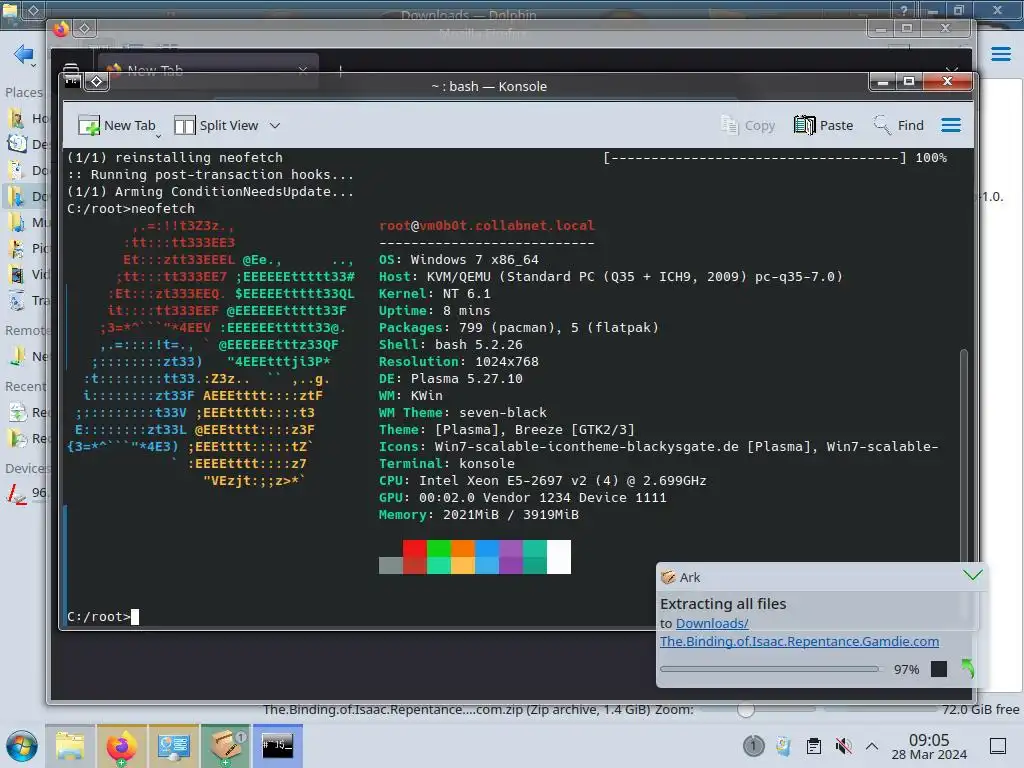Open the Konsole hamburger menu
1024x768 pixels.
pyautogui.click(x=951, y=125)
